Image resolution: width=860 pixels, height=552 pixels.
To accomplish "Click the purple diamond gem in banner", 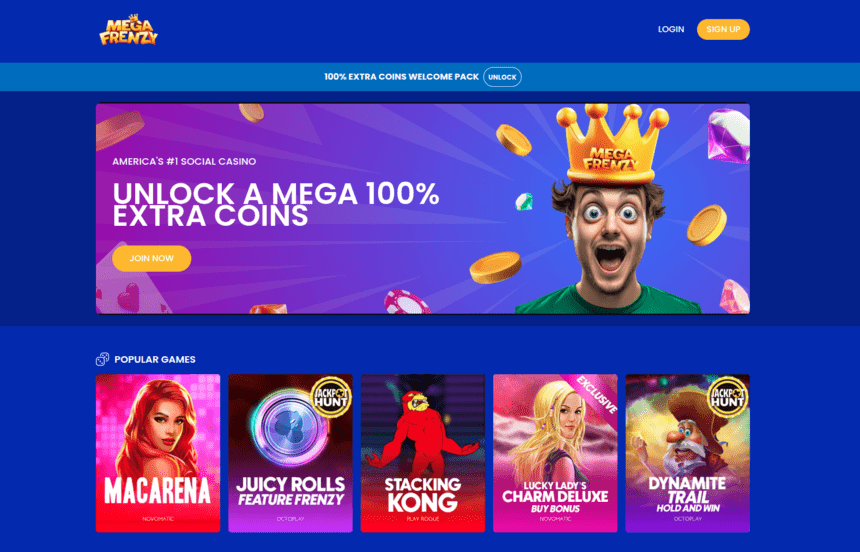I will pyautogui.click(x=728, y=135).
